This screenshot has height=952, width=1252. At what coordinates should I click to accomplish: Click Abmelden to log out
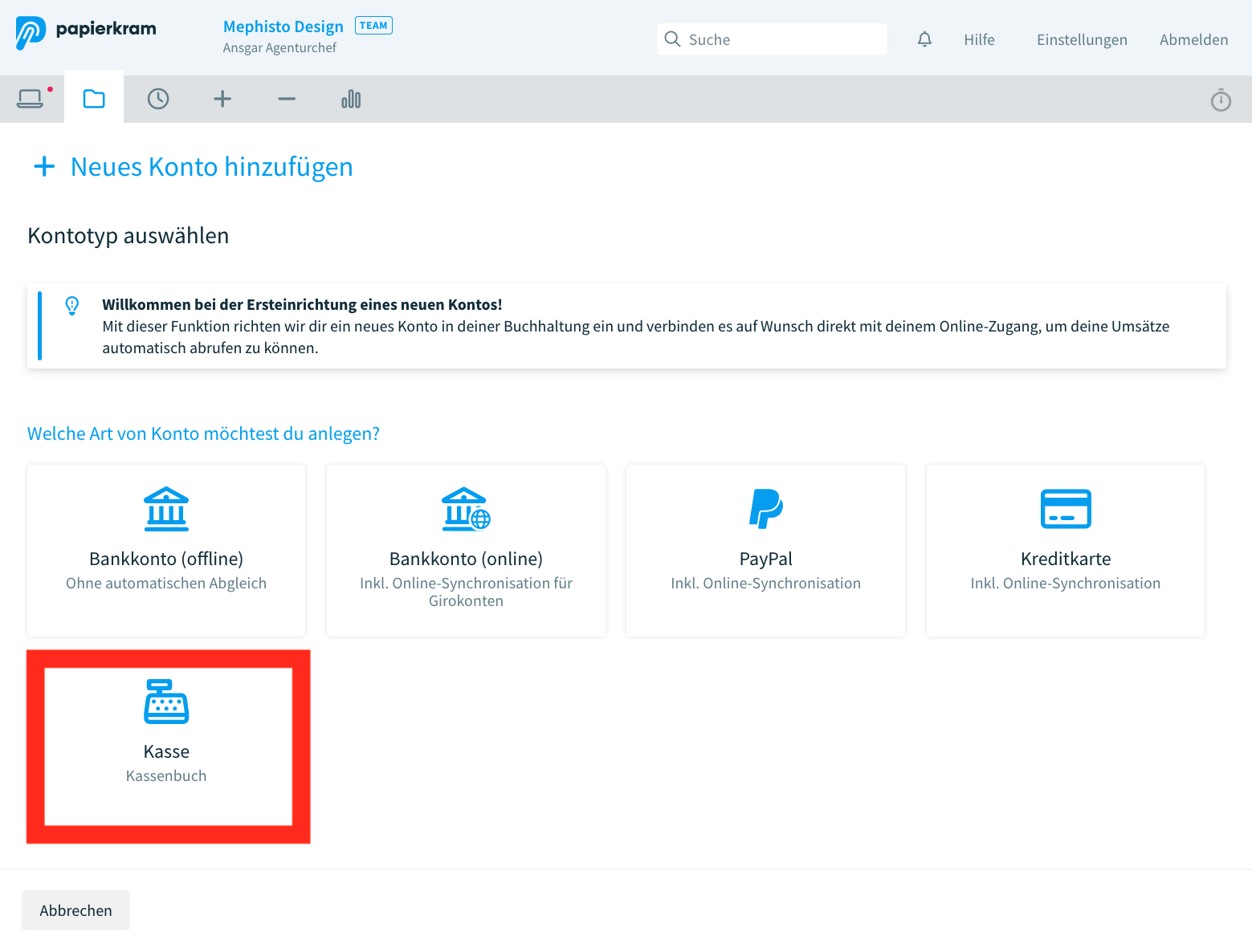coord(1193,39)
